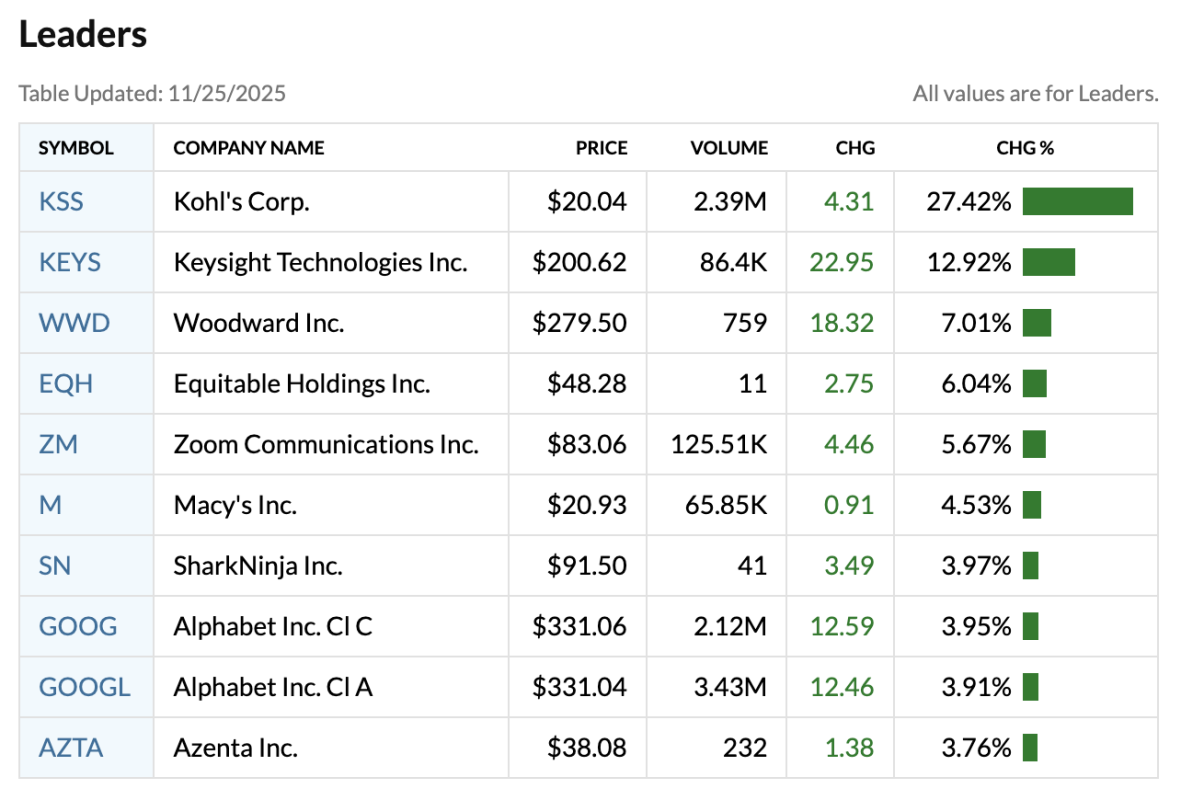Click the COMPANY NAME column header
This screenshot has width=1181, height=800.
(x=249, y=148)
